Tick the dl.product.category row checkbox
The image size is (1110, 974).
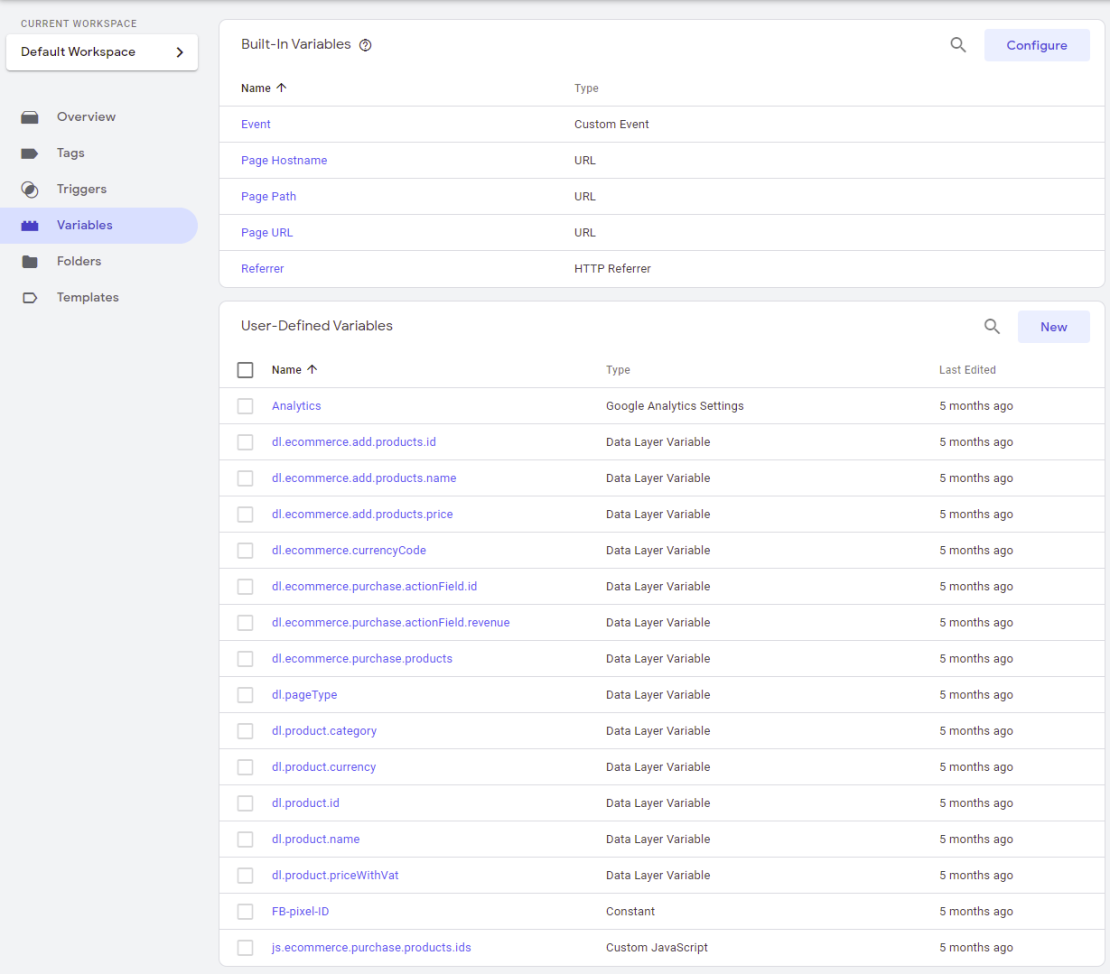[246, 731]
